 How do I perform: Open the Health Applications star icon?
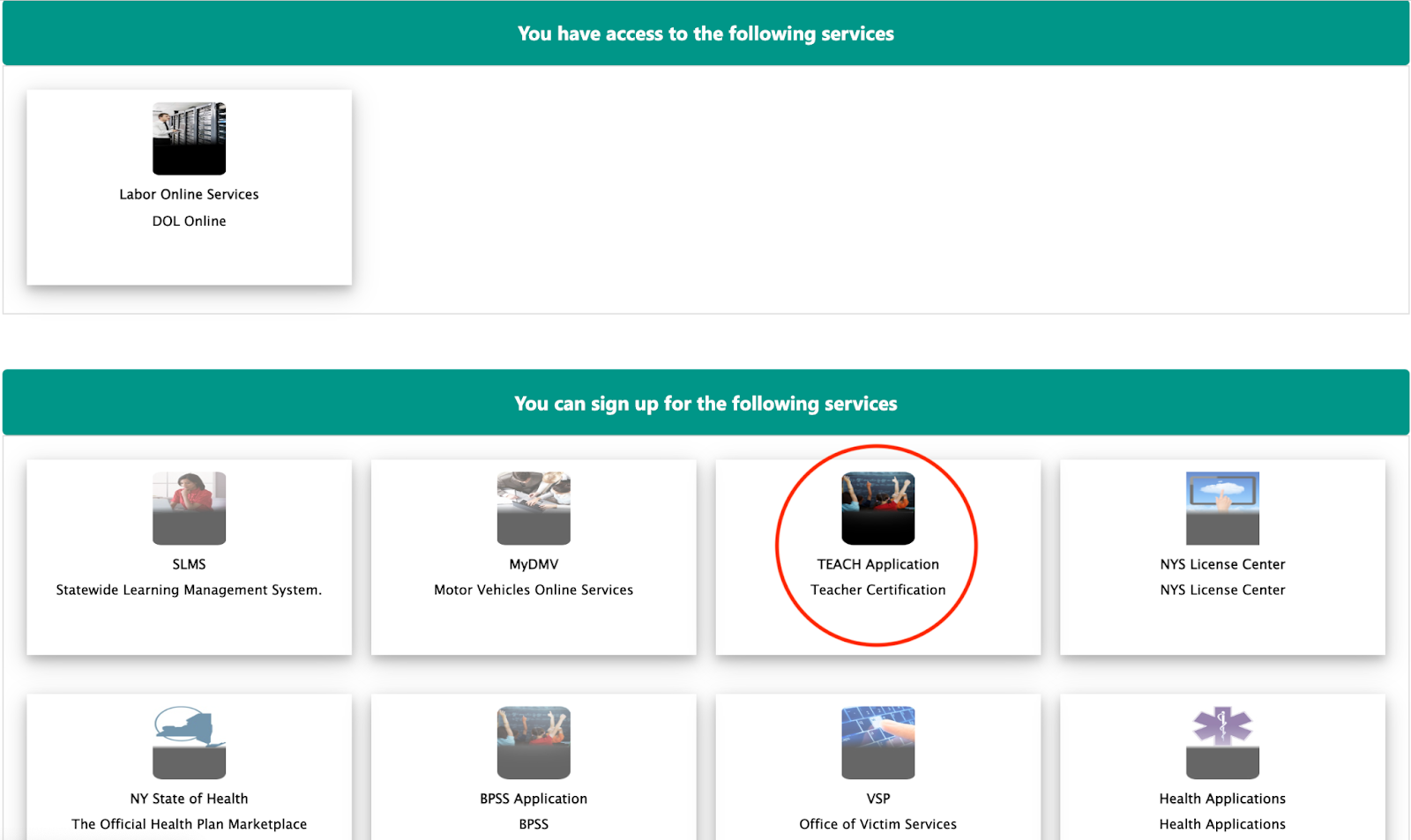[x=1222, y=743]
